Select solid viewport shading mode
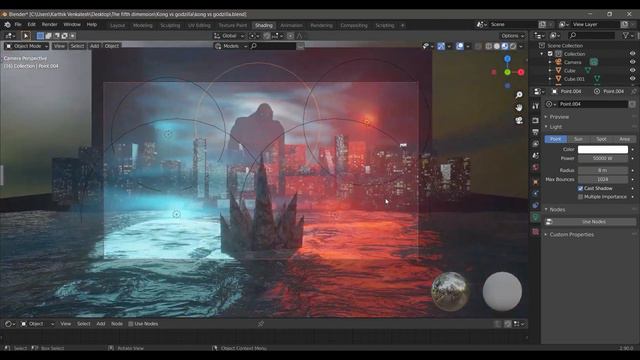The image size is (640, 360). click(x=497, y=46)
